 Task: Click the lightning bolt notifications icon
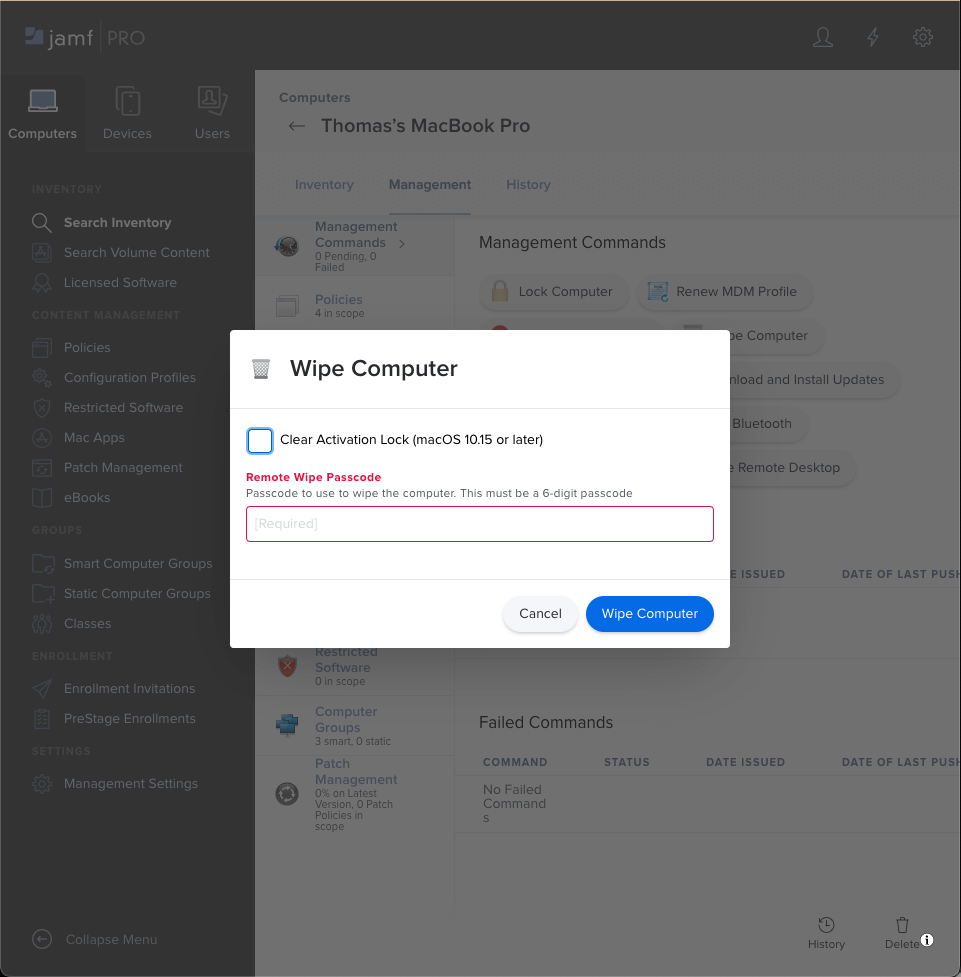coord(872,37)
